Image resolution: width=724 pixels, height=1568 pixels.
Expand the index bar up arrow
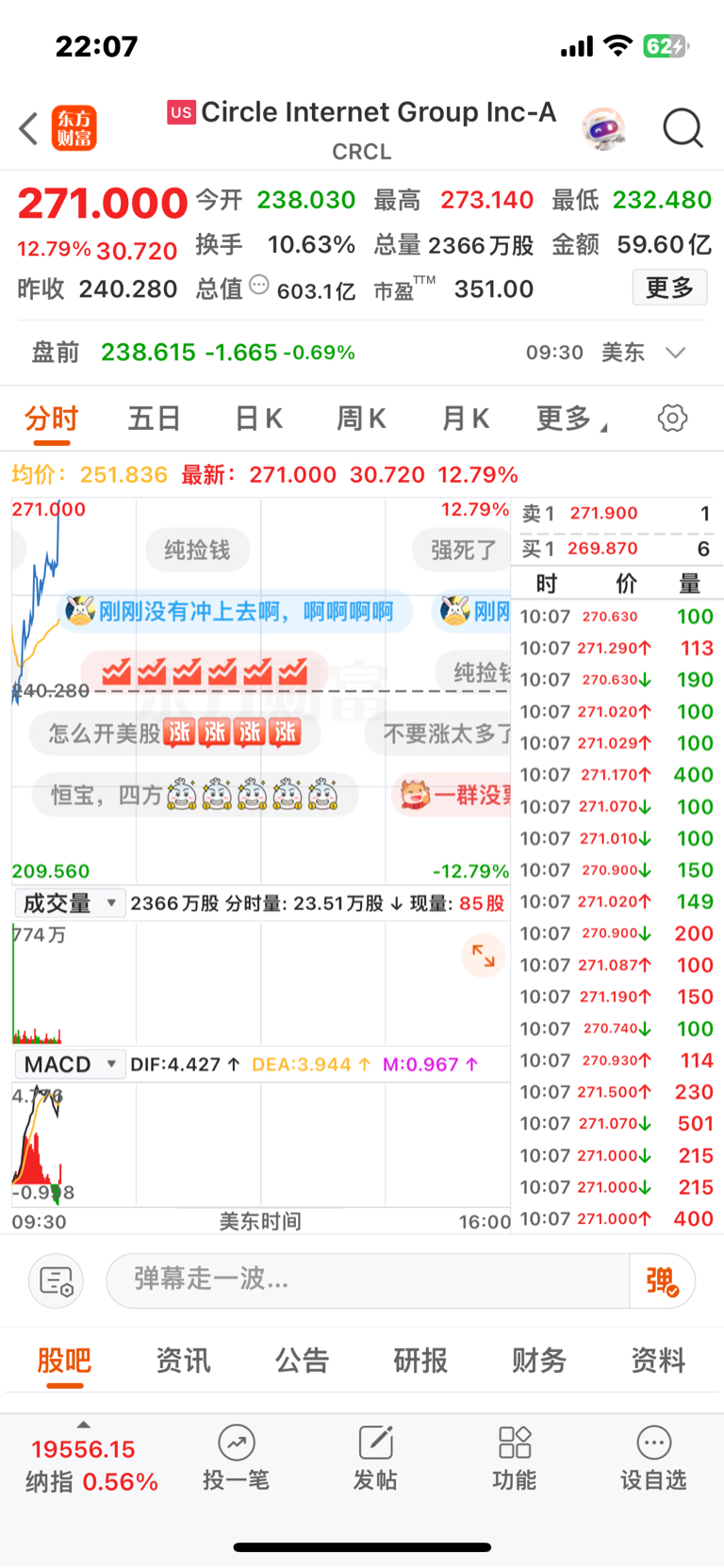click(x=83, y=1425)
